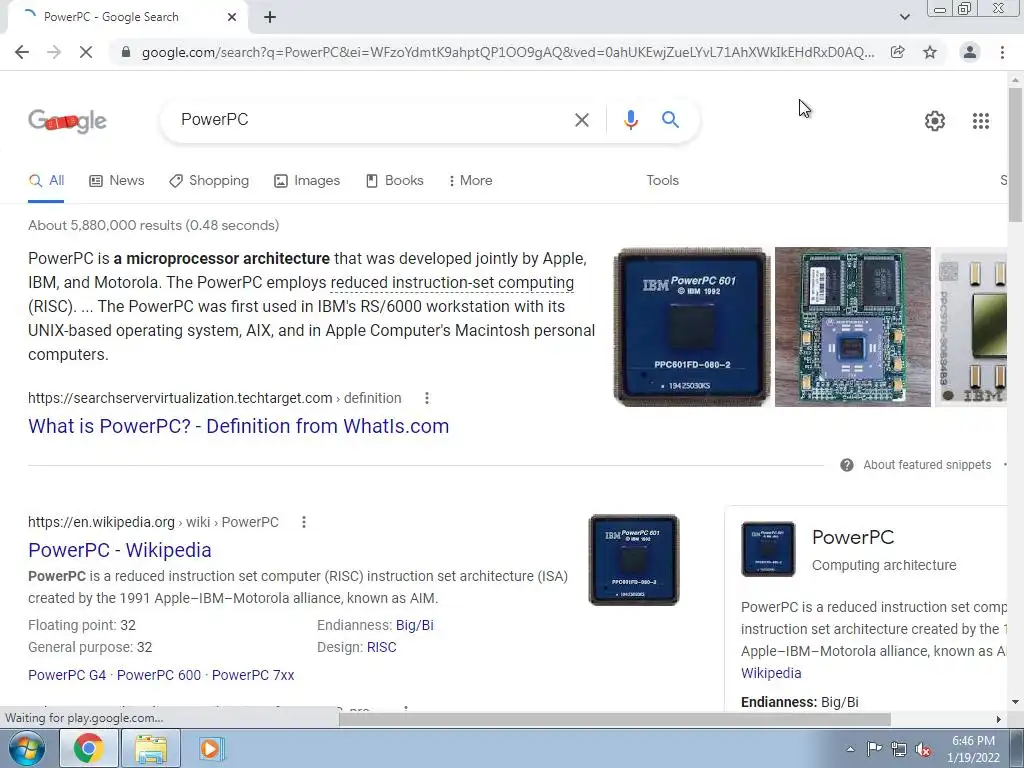Viewport: 1024px width, 768px height.
Task: Click the padlock site info icon
Action: coord(126,52)
